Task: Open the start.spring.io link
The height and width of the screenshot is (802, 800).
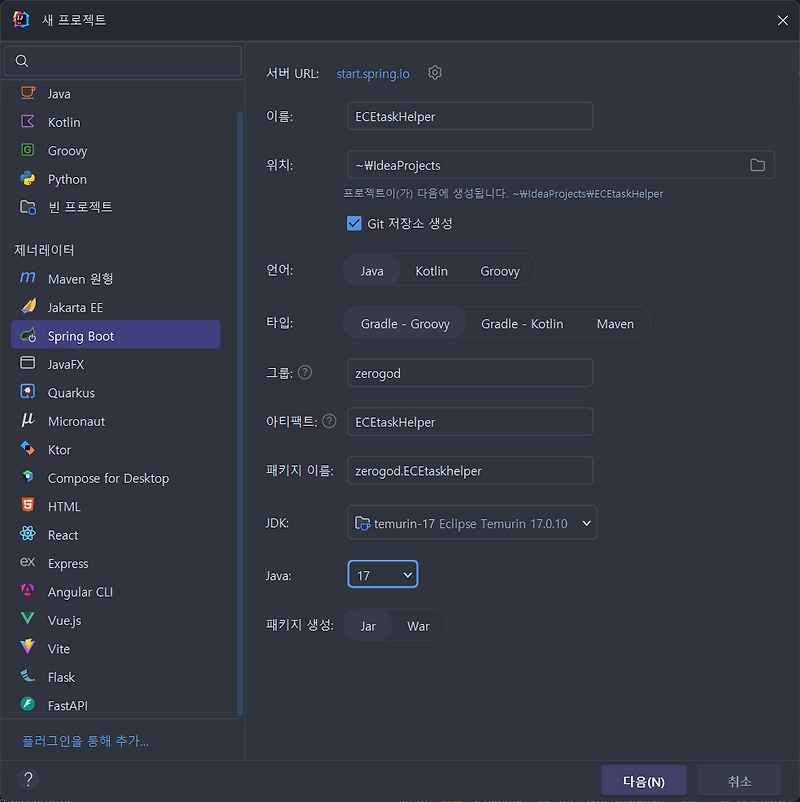Action: (372, 72)
